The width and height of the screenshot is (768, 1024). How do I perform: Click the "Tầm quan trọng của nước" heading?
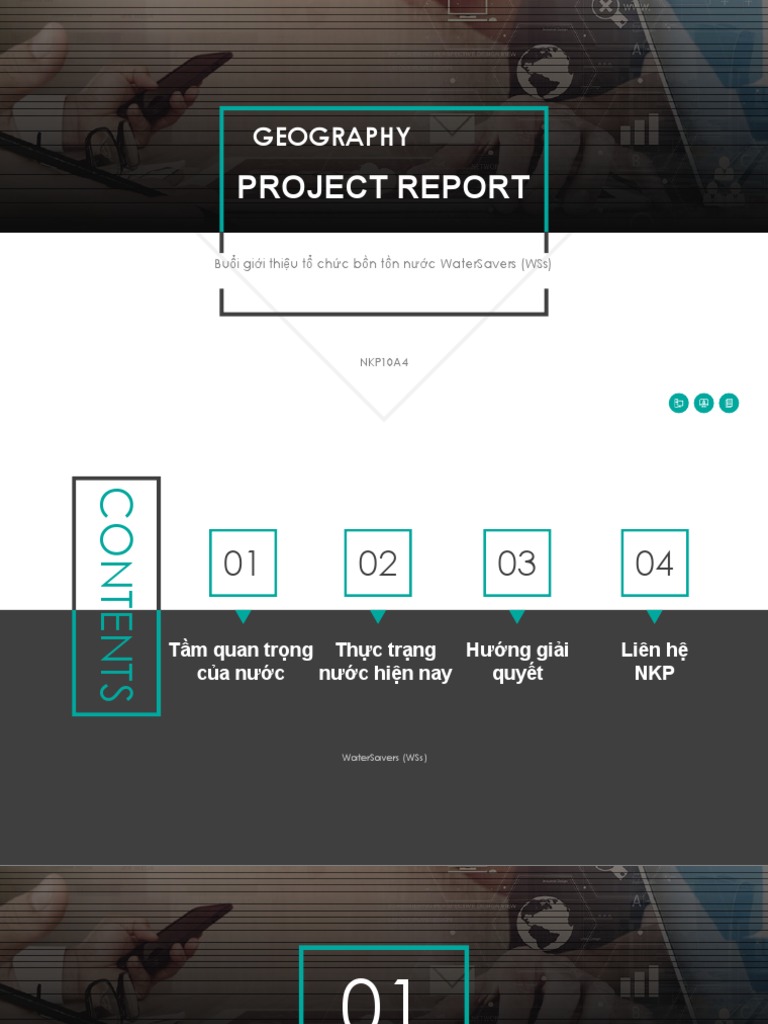(241, 661)
